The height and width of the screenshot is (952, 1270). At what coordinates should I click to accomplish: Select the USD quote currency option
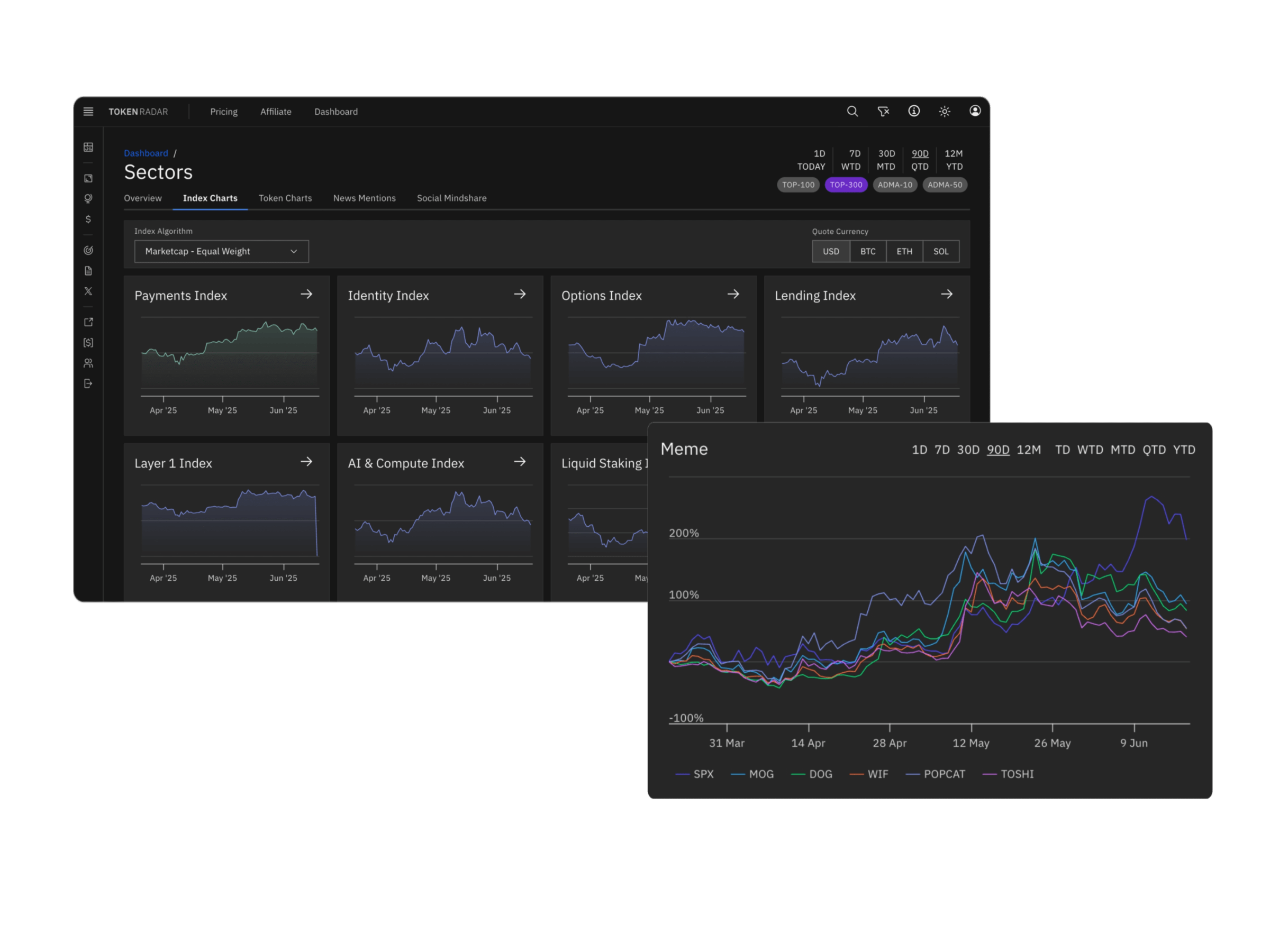[831, 251]
